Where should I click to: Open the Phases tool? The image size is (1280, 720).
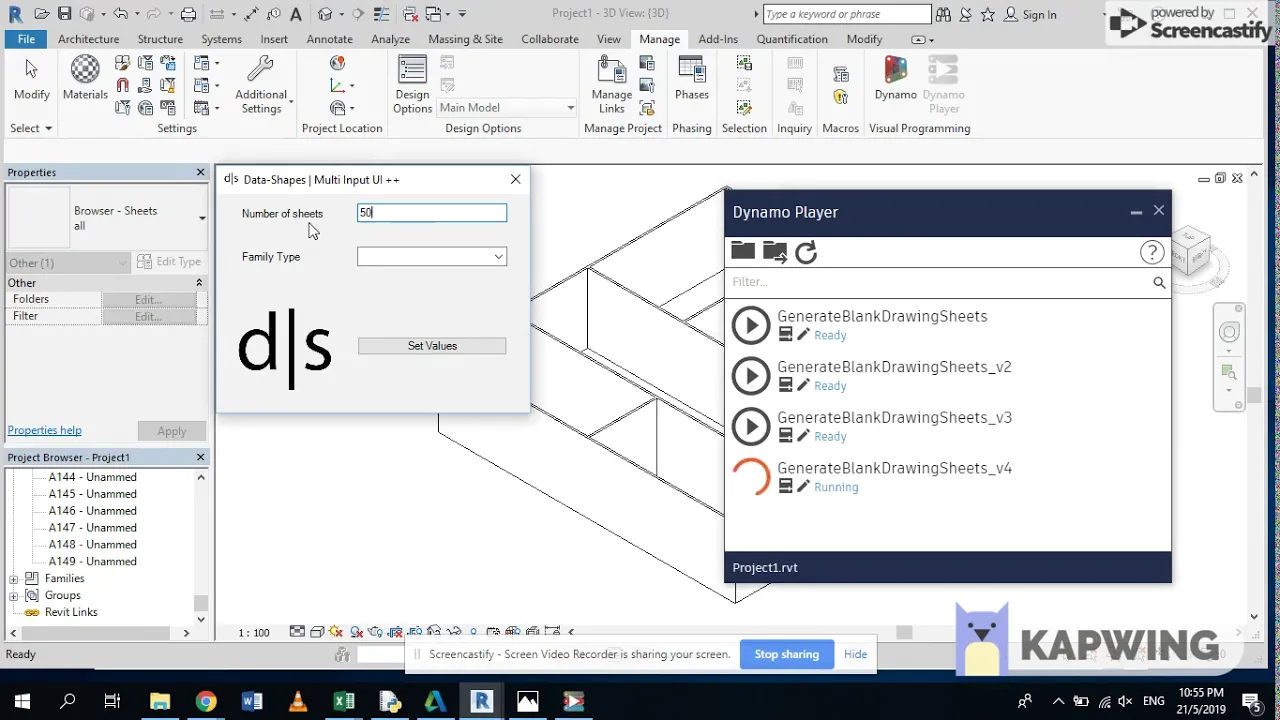click(x=691, y=77)
